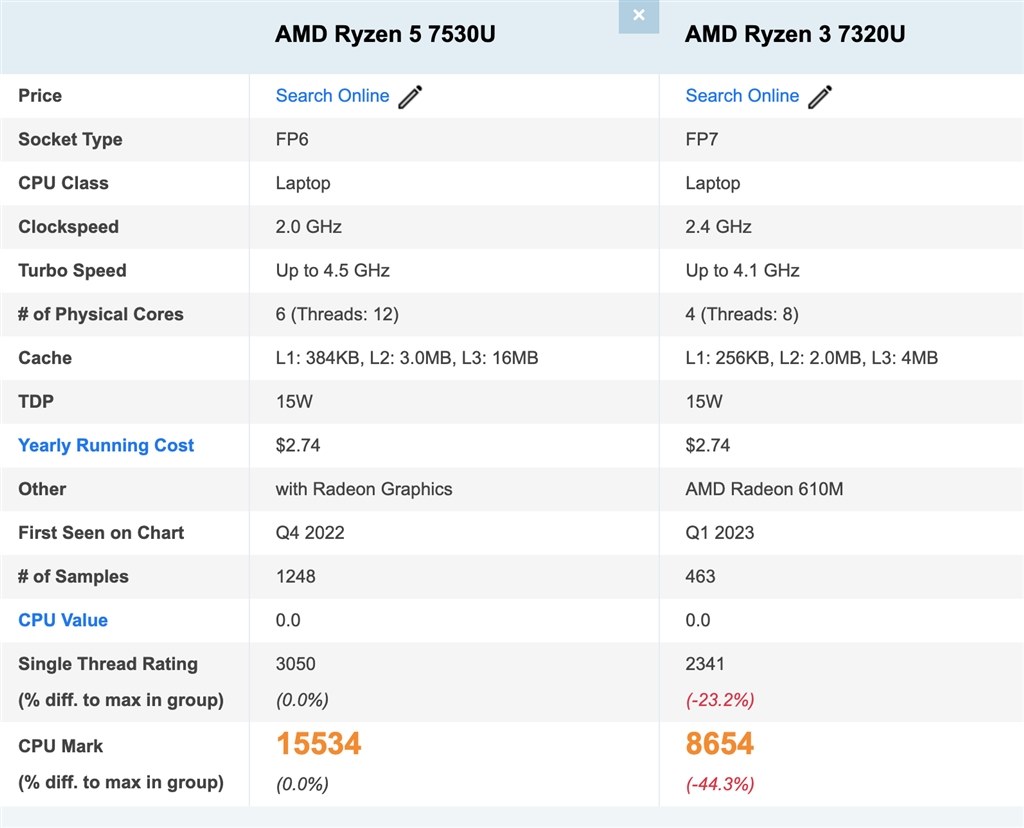The height and width of the screenshot is (828, 1024).
Task: Click the Up to 4.5 GHz turbo value
Action: point(332,271)
